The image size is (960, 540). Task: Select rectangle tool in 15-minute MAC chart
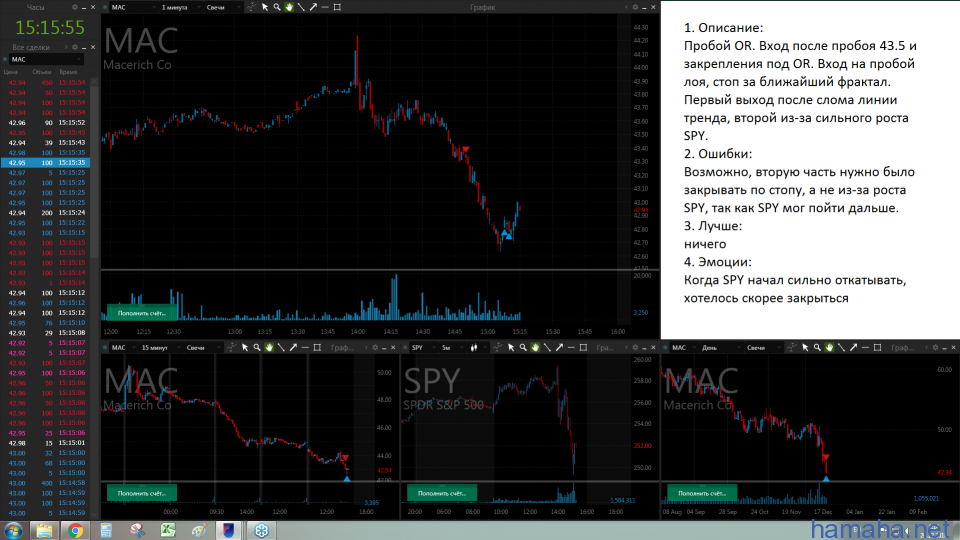[317, 348]
